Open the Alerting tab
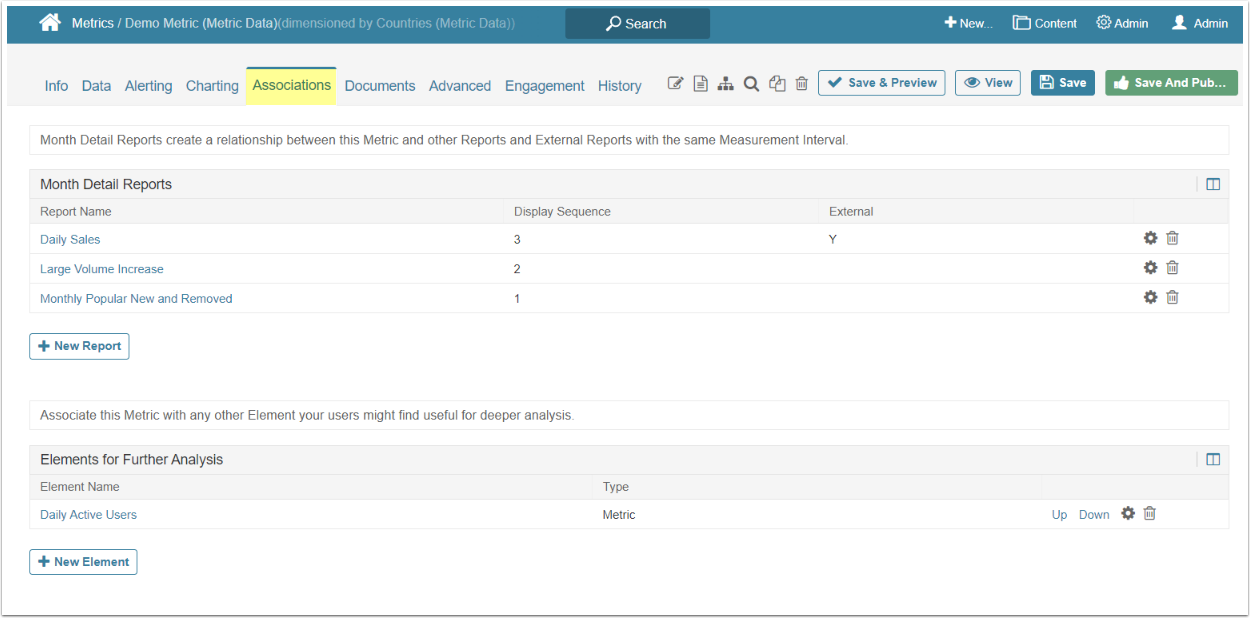1250x618 pixels. (148, 86)
